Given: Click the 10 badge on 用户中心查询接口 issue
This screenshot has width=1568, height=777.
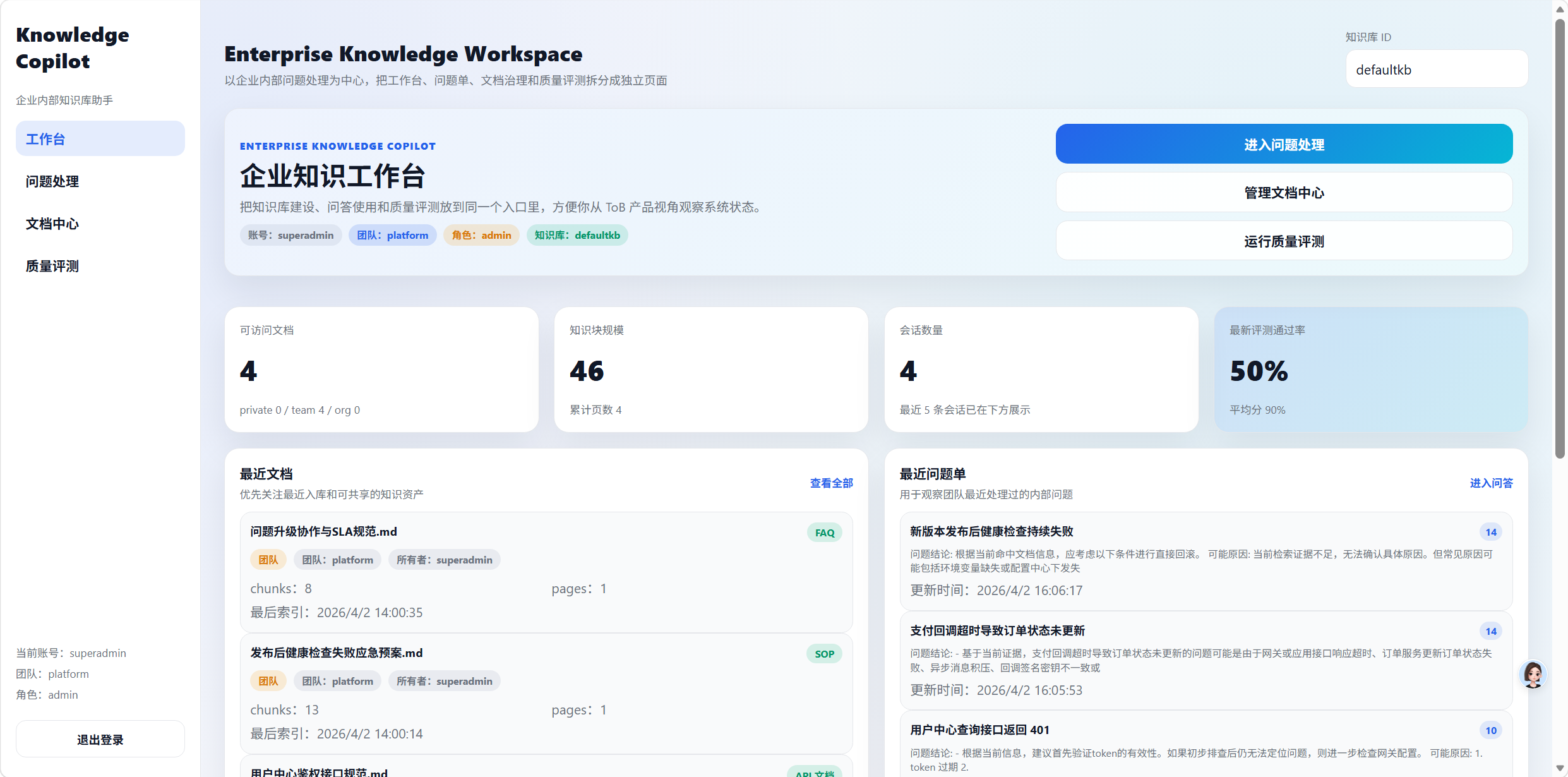Looking at the screenshot, I should click(1490, 730).
